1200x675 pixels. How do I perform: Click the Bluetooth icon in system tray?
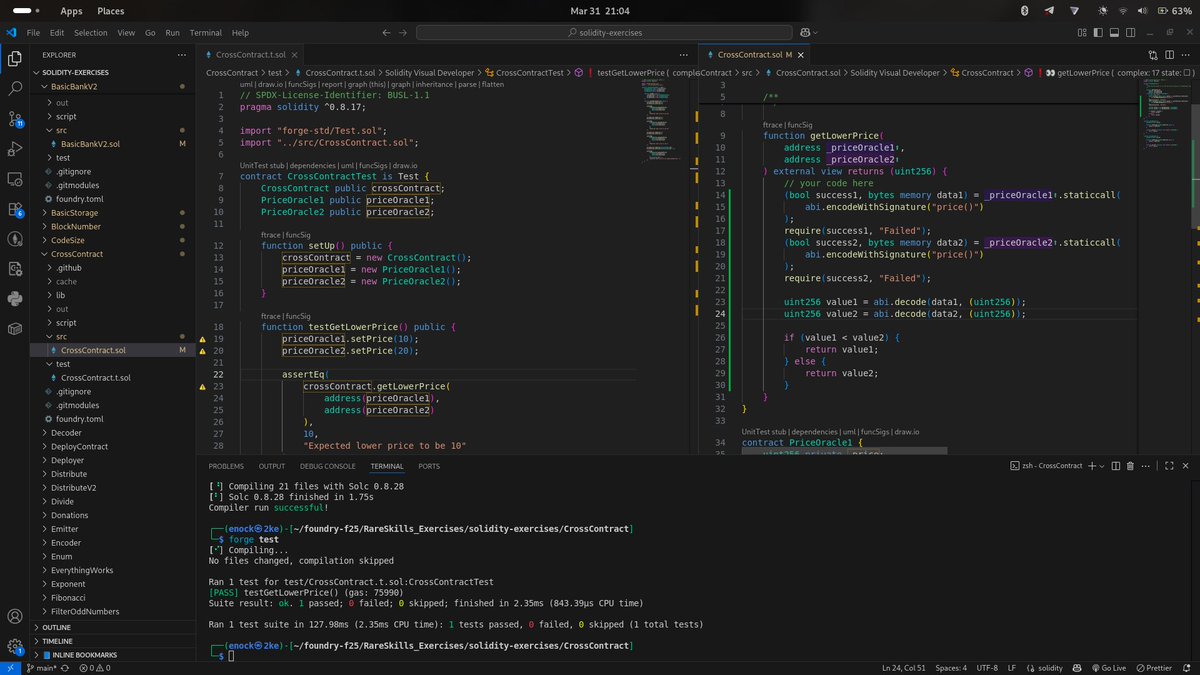click(1024, 11)
